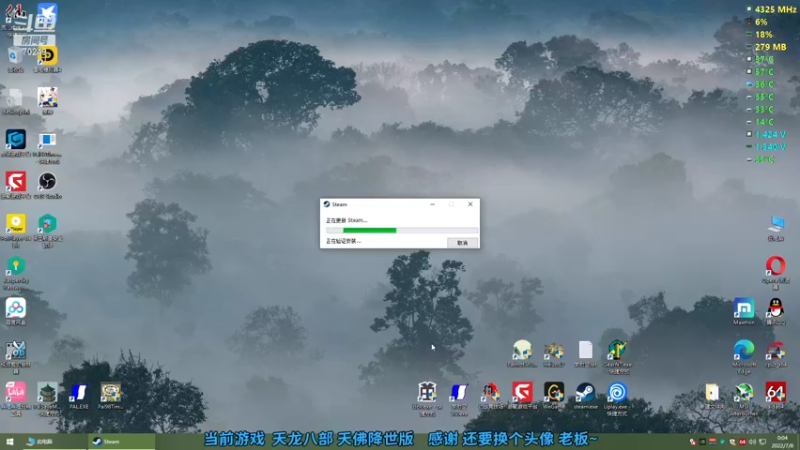Open the PAL.EXE desktop shortcut
Screen dimensions: 800x450
pyautogui.click(x=79, y=395)
